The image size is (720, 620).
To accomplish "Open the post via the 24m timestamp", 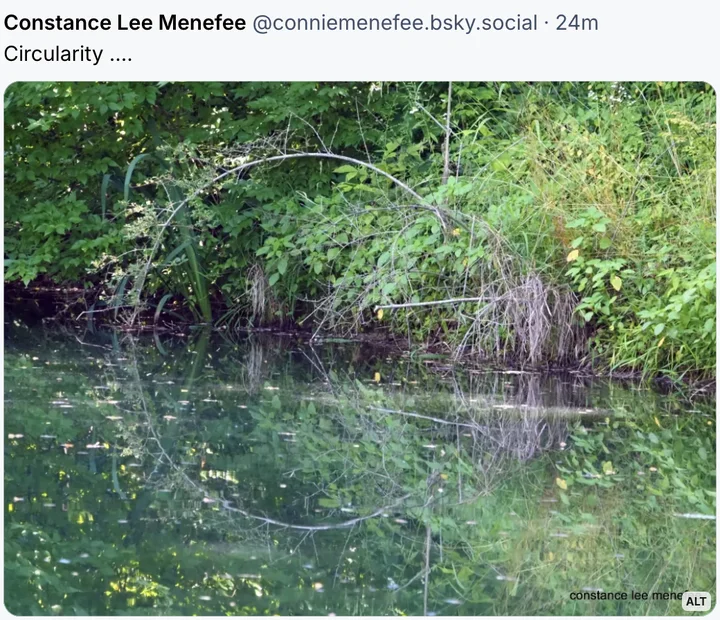I will [x=577, y=22].
